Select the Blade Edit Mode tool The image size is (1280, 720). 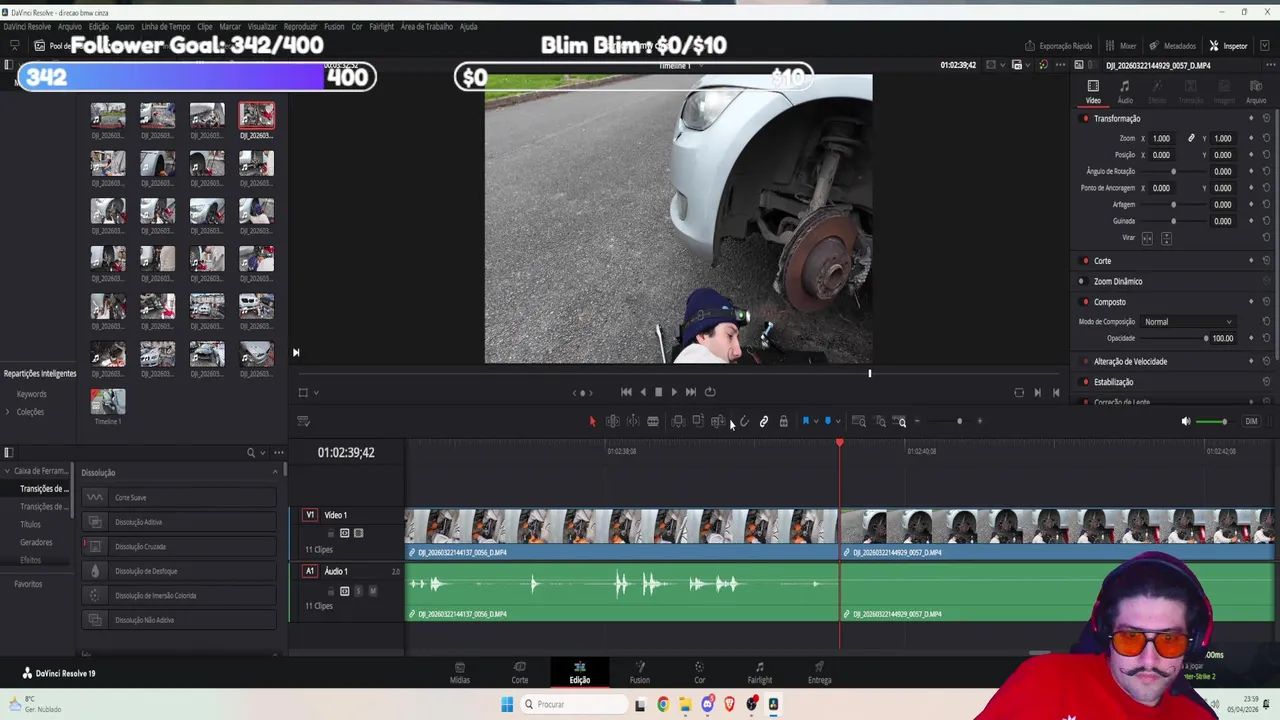653,421
